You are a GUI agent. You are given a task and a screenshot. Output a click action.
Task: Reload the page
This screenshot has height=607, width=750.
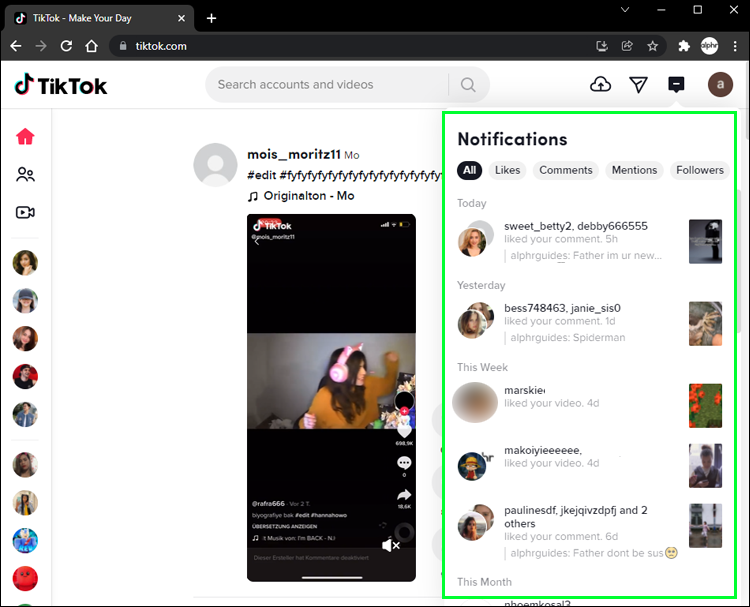[66, 46]
